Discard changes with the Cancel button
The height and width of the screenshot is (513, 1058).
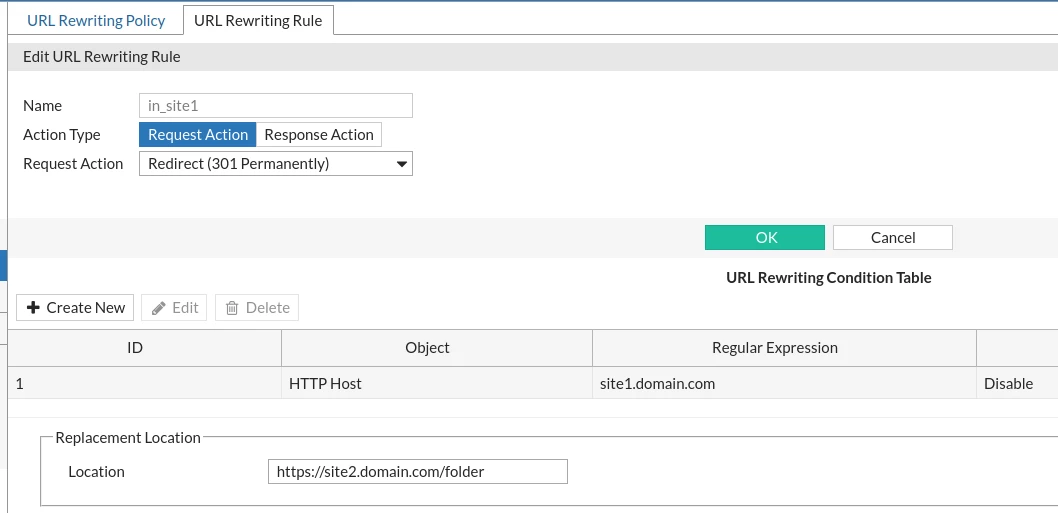(893, 238)
